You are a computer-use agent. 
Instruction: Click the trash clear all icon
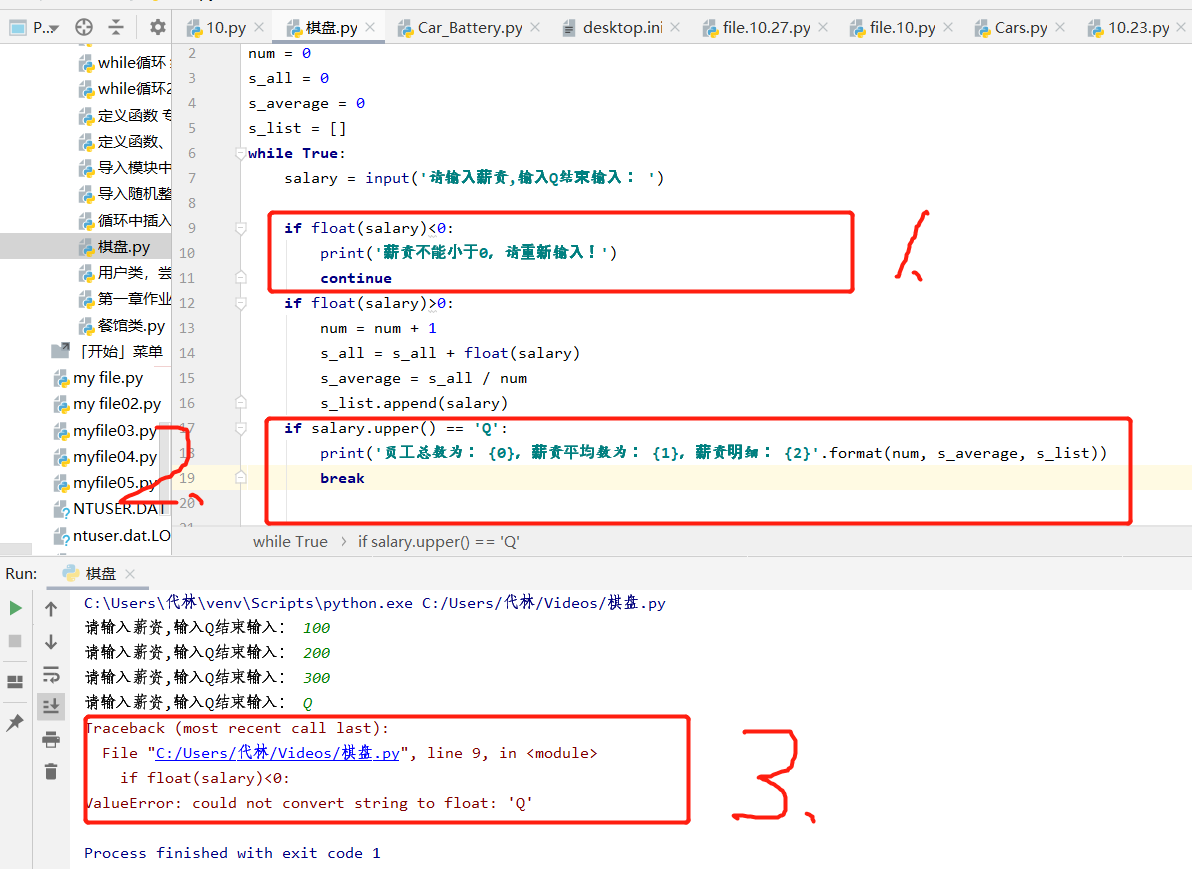(51, 772)
